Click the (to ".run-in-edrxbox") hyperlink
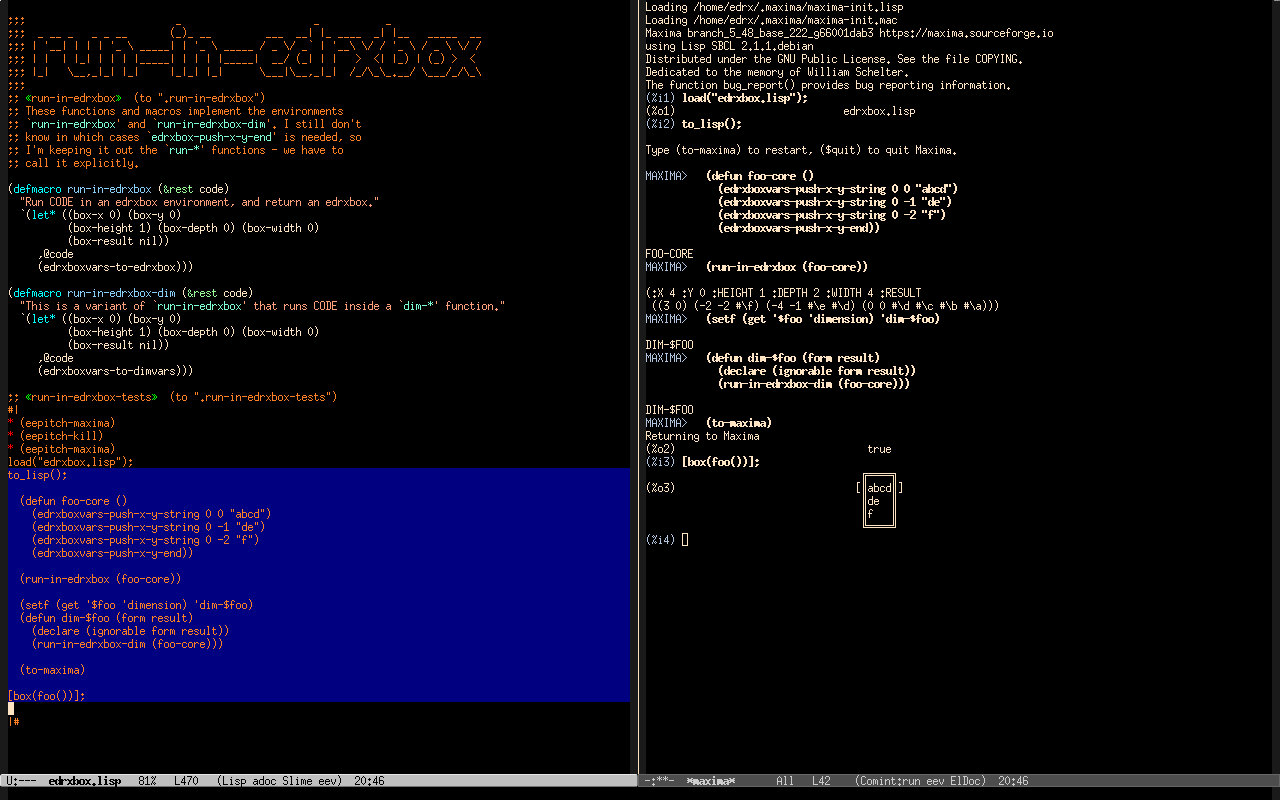The width and height of the screenshot is (1280, 800). pos(200,98)
